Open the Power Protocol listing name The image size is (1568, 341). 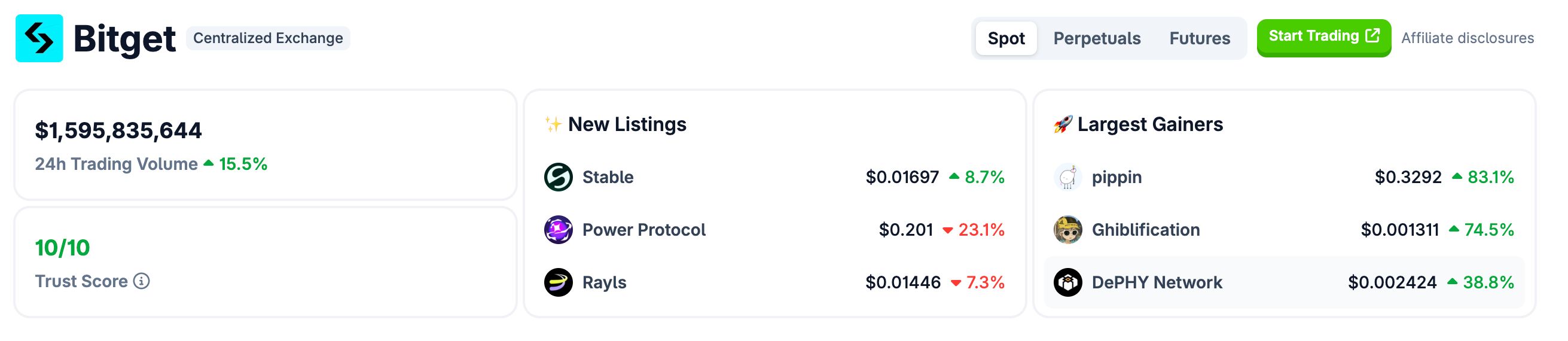[643, 230]
